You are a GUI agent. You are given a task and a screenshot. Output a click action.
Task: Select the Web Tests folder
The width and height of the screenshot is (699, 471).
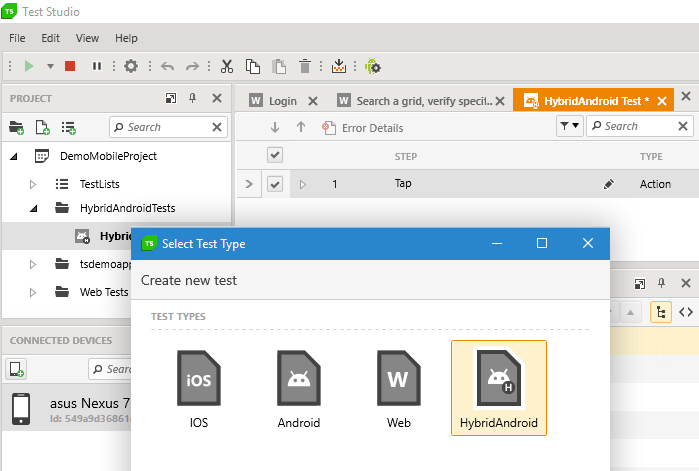click(104, 293)
